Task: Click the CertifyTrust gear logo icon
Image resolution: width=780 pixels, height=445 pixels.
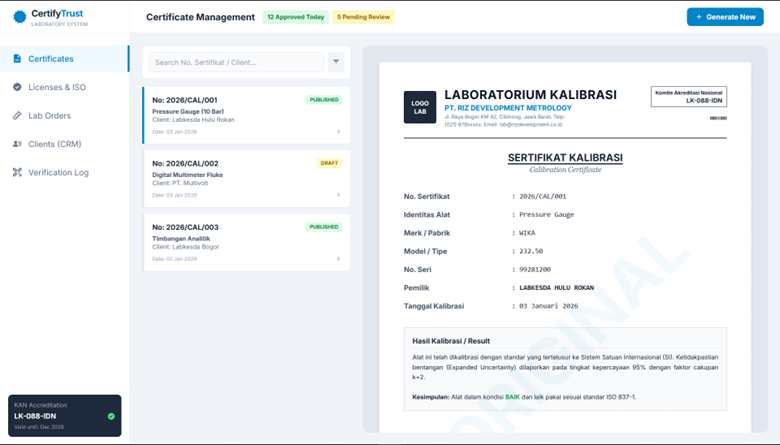Action: click(19, 17)
